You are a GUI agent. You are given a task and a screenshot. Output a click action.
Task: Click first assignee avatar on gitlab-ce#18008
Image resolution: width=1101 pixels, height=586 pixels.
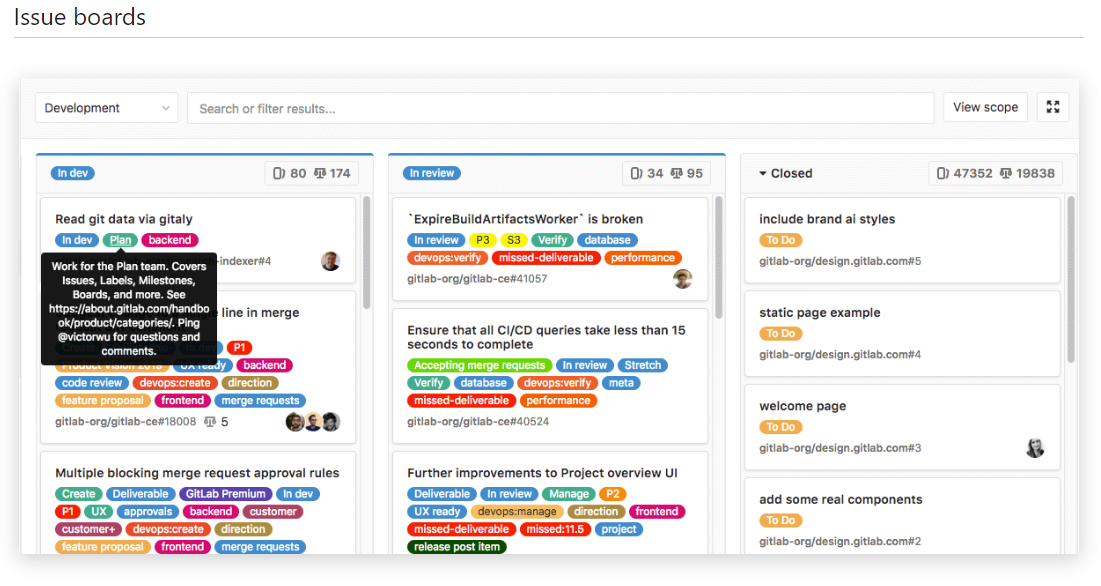[295, 422]
